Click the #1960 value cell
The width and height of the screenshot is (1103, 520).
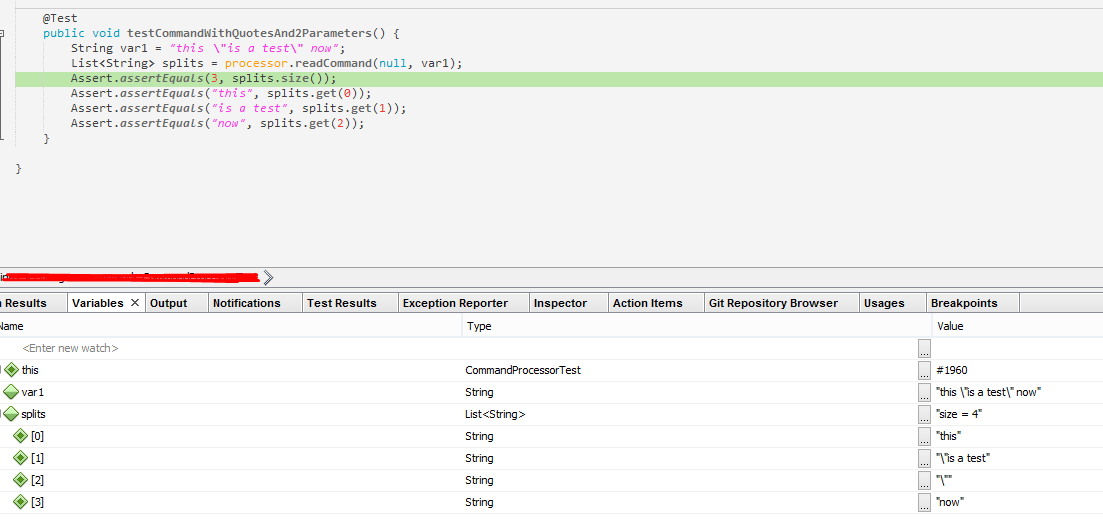pyautogui.click(x=953, y=370)
